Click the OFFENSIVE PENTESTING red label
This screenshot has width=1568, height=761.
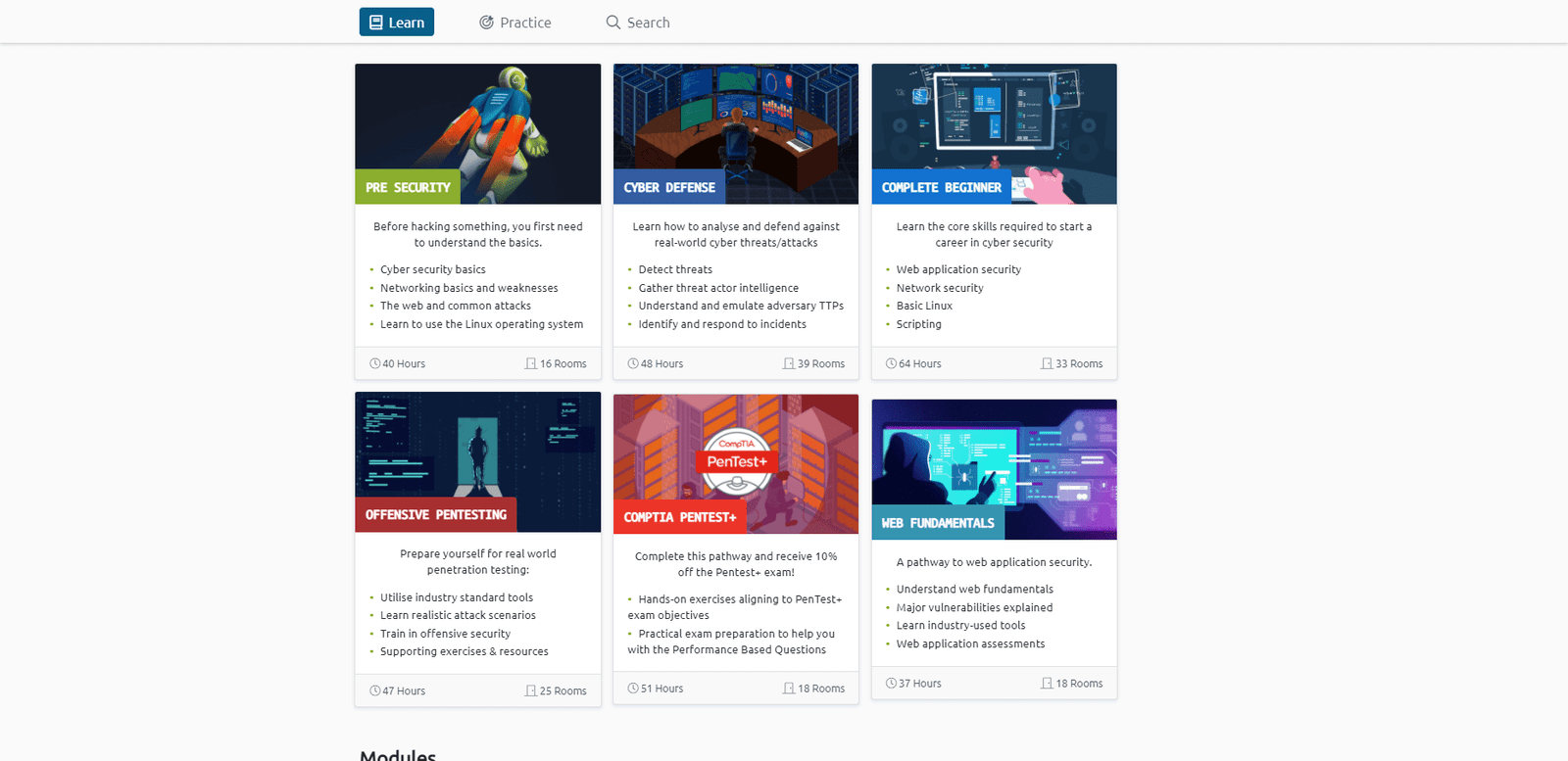click(x=436, y=515)
